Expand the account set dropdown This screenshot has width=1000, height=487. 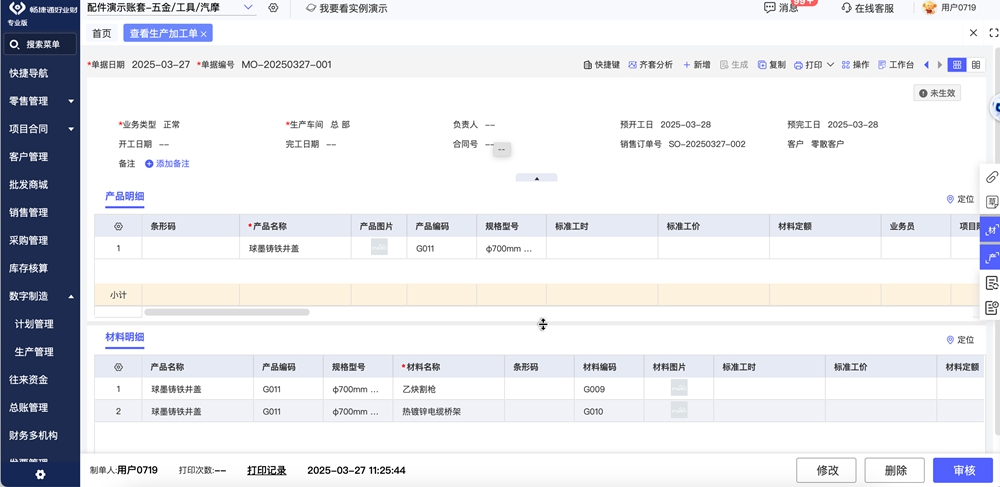[x=249, y=8]
